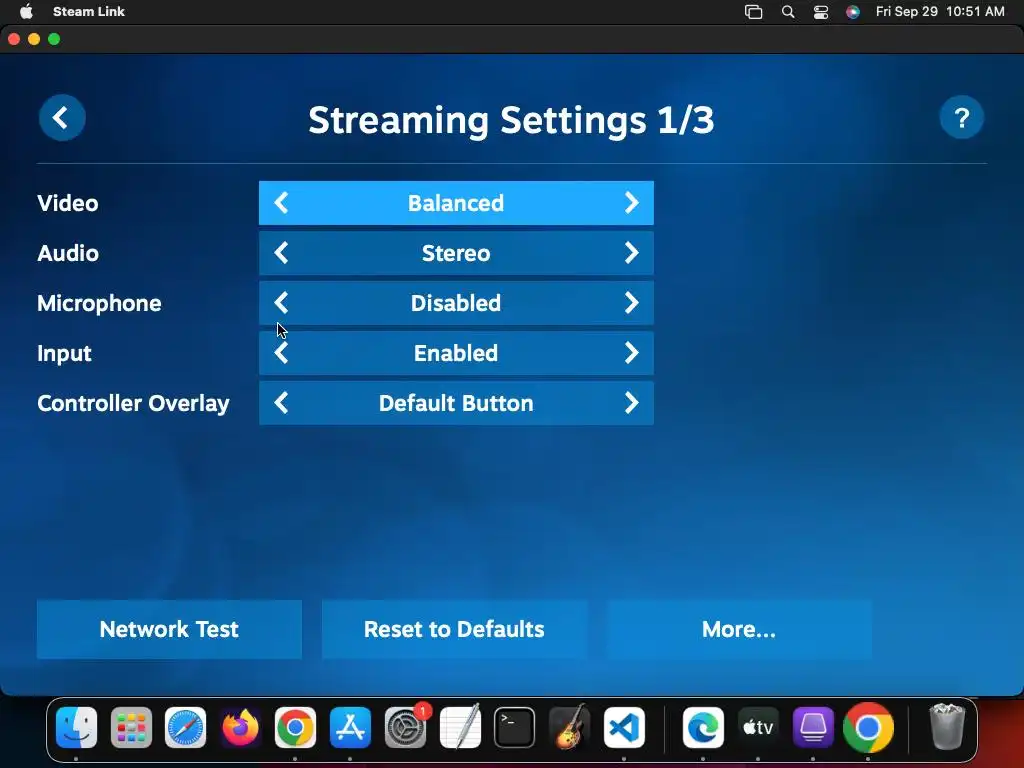Click the Audio setting label

pyautogui.click(x=68, y=253)
